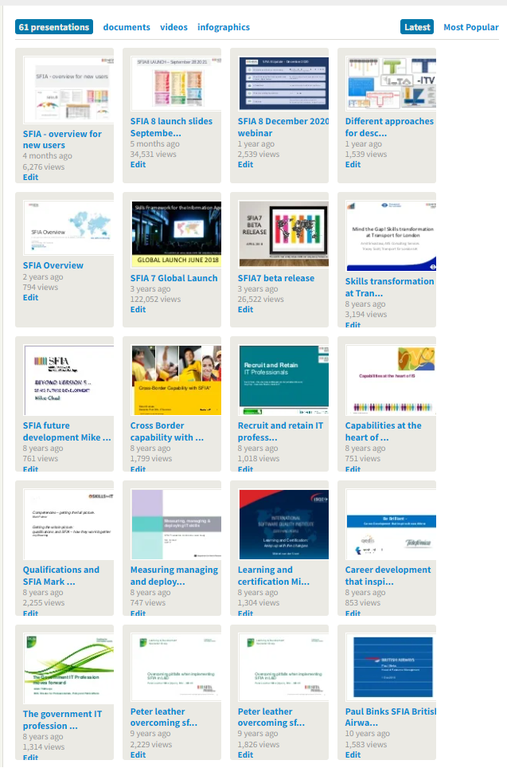
Task: Open Career development thumbnail
Action: click(x=391, y=524)
